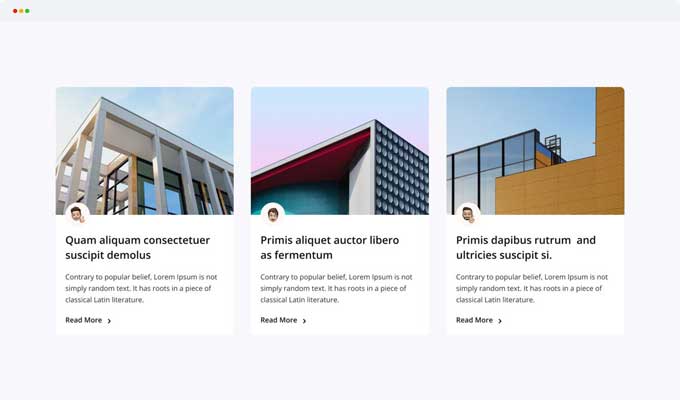Viewport: 680px width, 400px height.
Task: Click the red window control dot
Action: pos(15,11)
